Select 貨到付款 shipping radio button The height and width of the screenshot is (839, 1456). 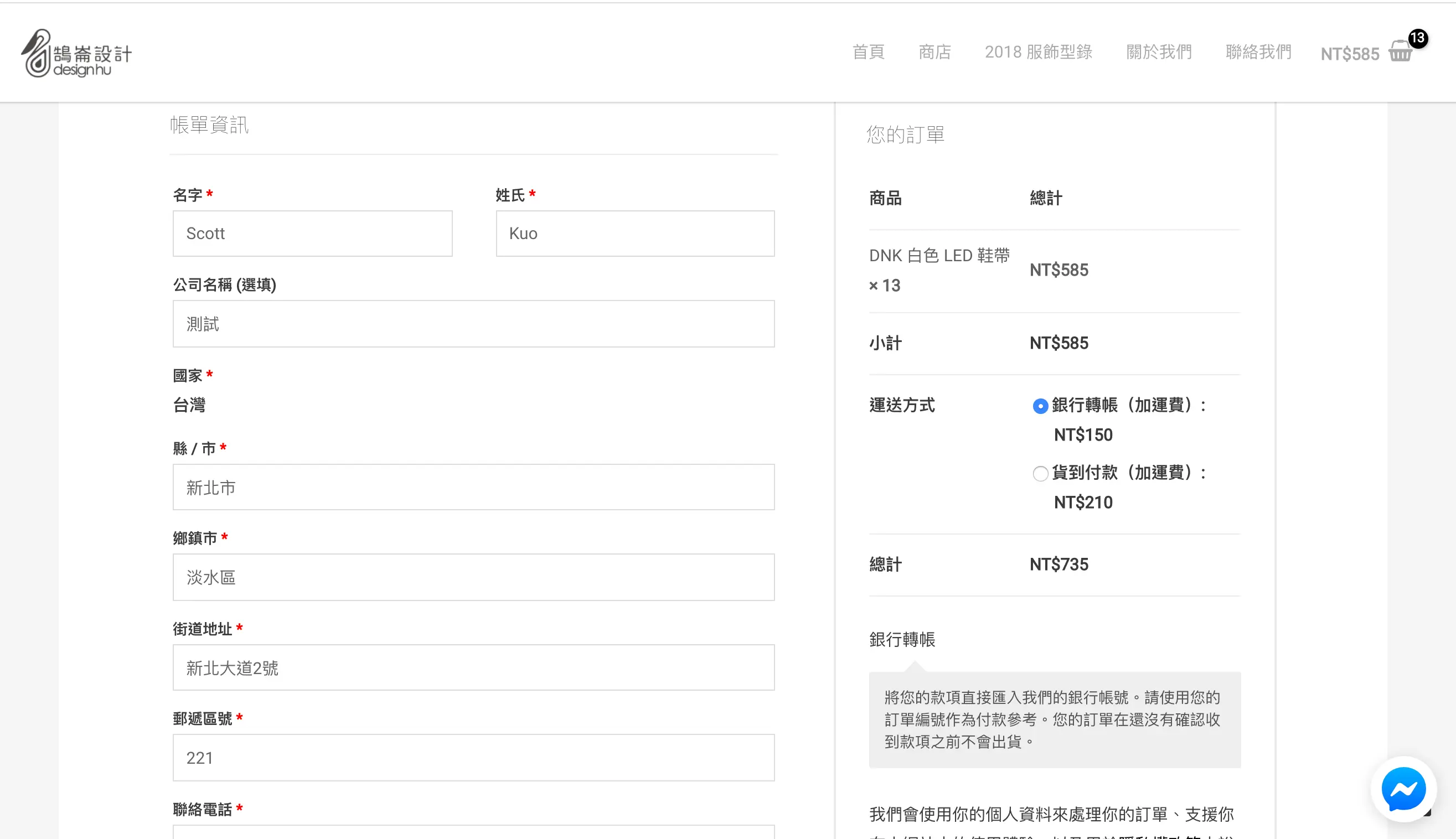pyautogui.click(x=1040, y=474)
